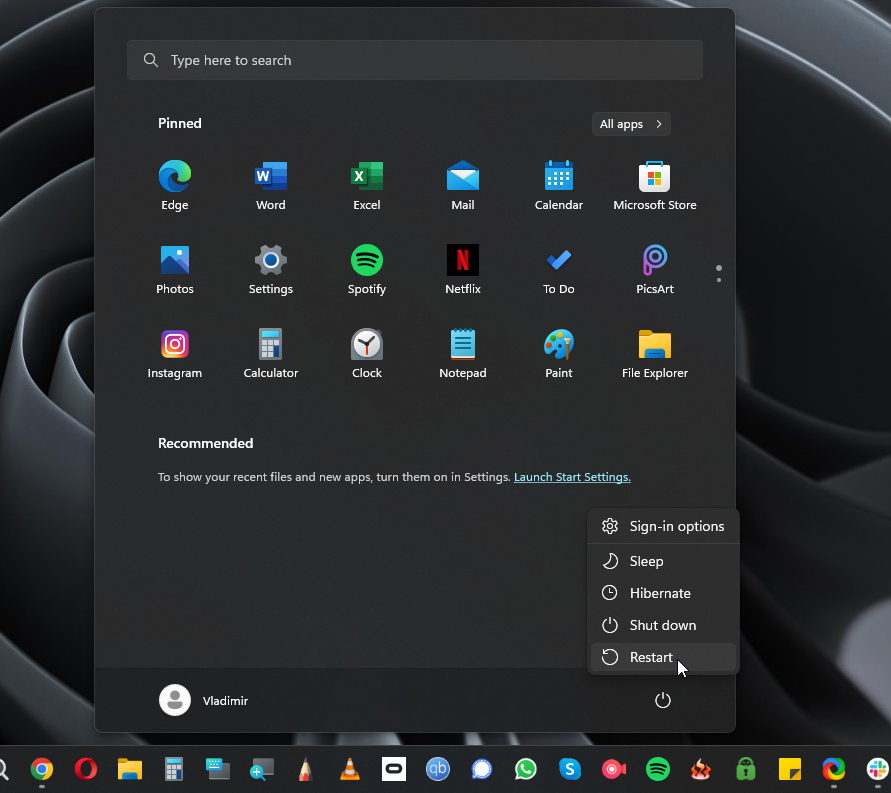Image resolution: width=891 pixels, height=793 pixels.
Task: Open Instagram pinned app
Action: (x=174, y=354)
